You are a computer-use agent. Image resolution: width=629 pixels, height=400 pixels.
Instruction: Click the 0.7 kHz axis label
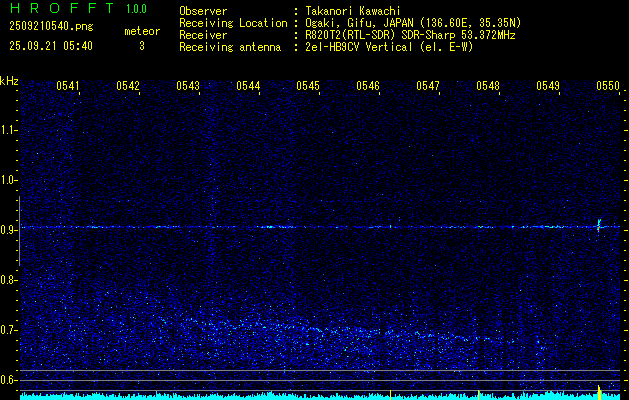(8, 330)
